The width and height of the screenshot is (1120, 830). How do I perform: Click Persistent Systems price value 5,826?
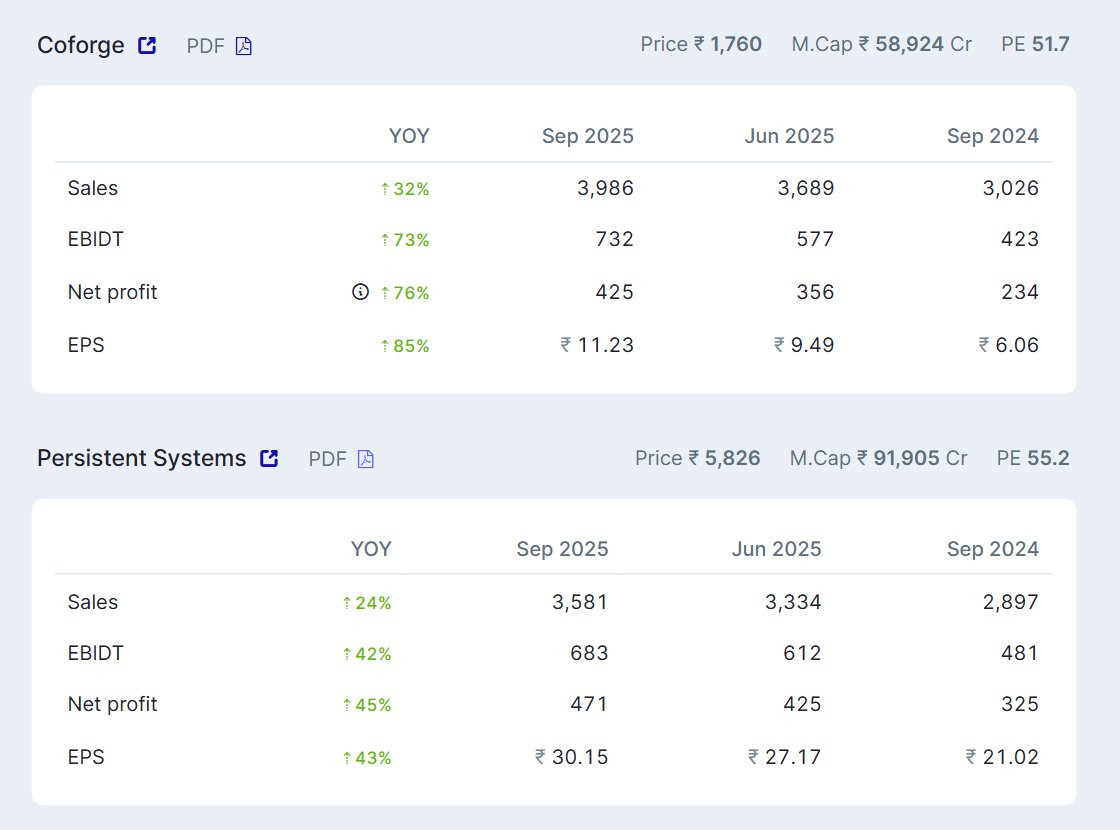pos(732,458)
